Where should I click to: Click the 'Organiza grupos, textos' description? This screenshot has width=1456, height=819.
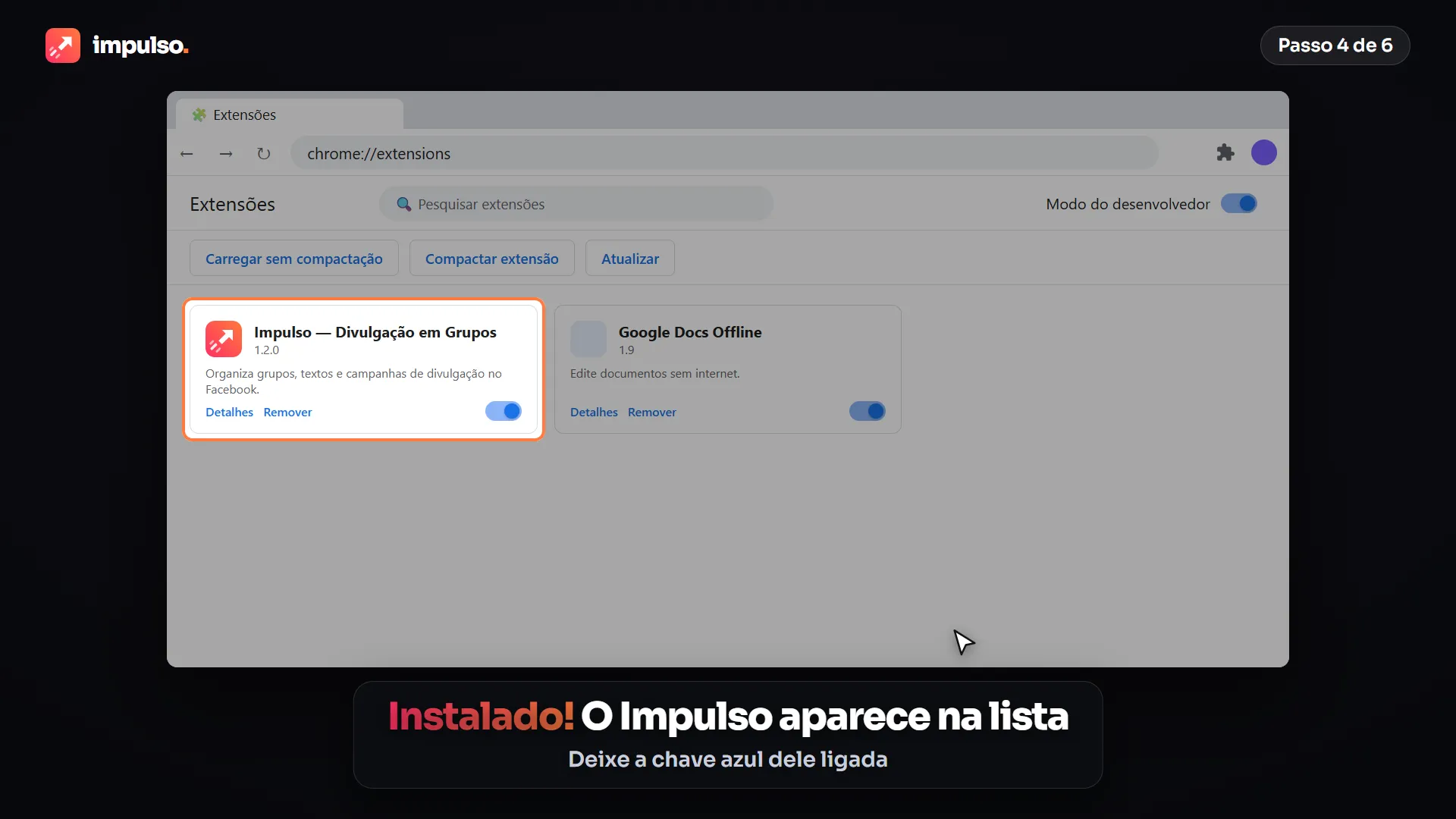click(353, 381)
